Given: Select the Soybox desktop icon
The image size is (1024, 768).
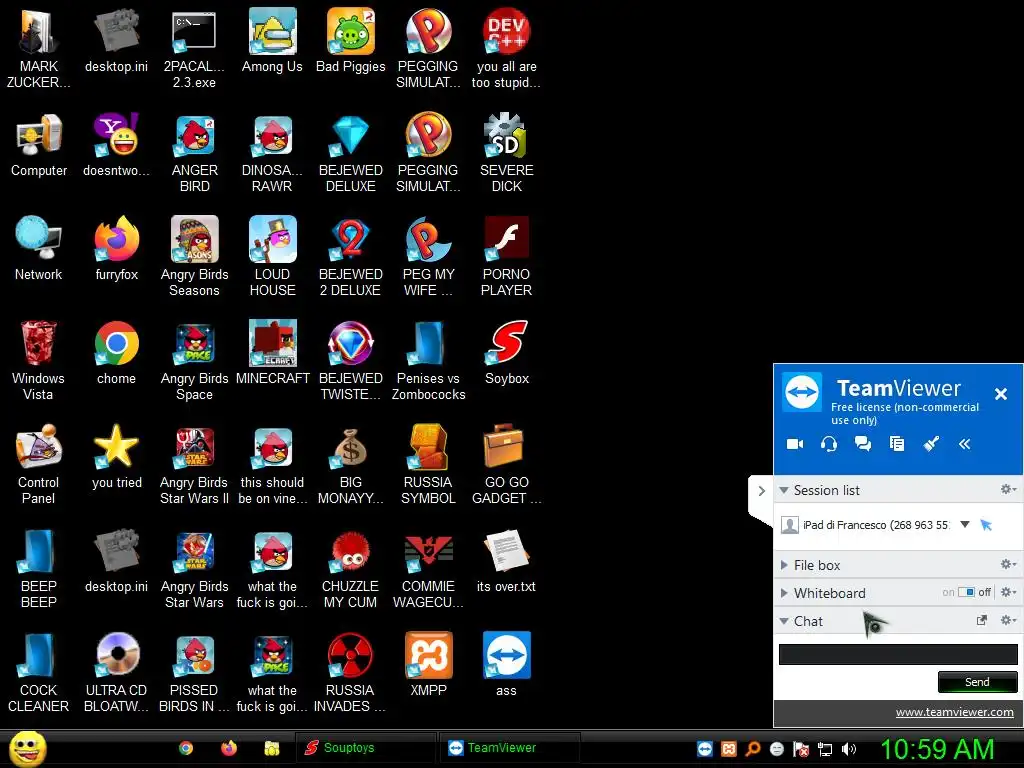Looking at the screenshot, I should click(x=507, y=353).
